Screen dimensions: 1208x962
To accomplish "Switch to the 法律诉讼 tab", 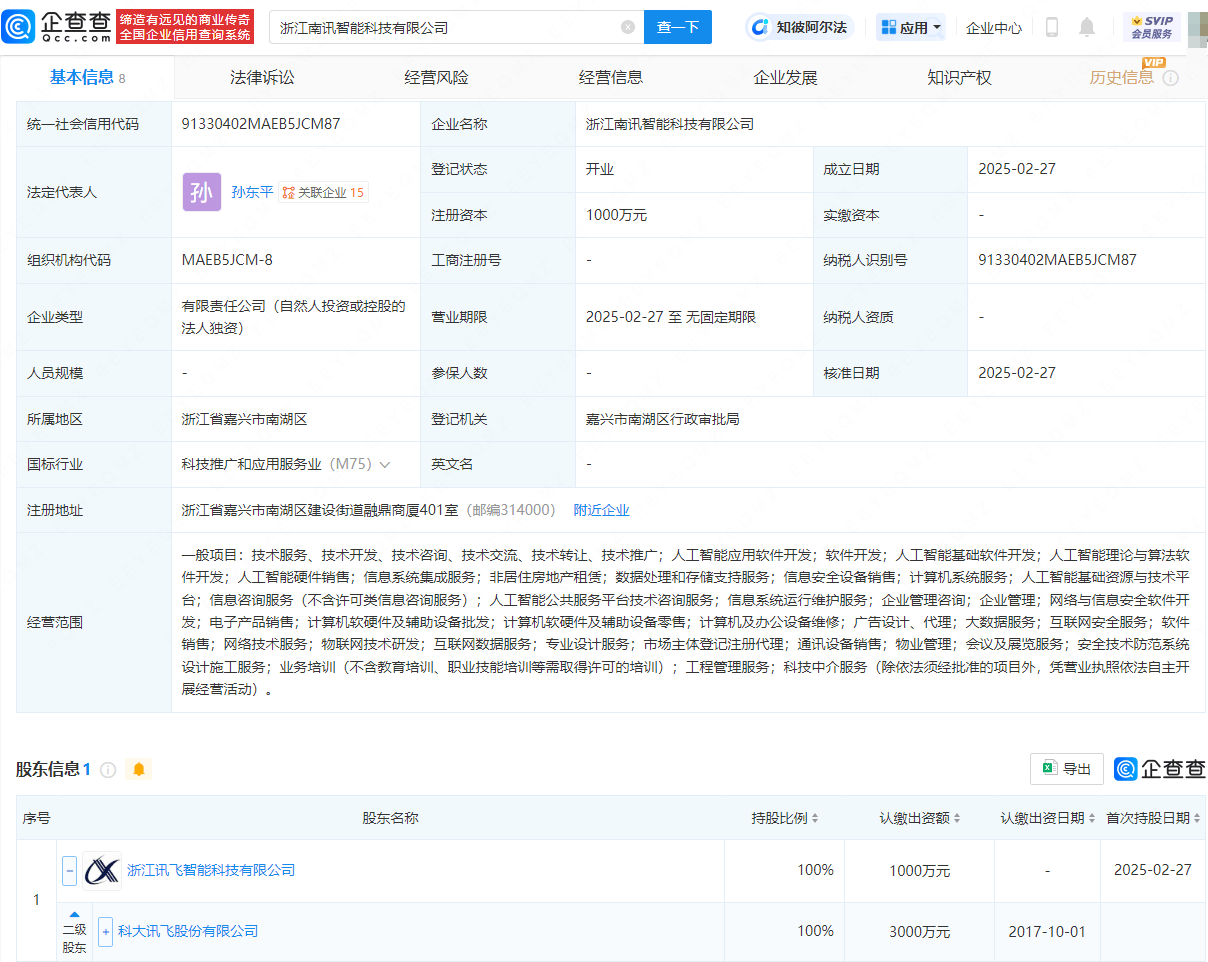I will pos(262,77).
